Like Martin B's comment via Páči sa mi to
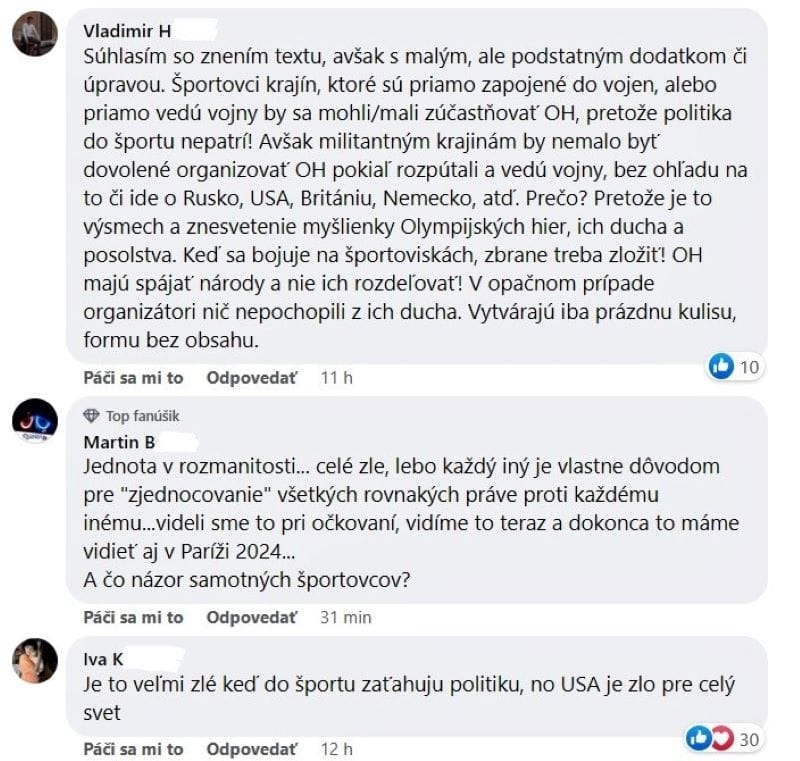The image size is (800, 761). click(x=134, y=617)
